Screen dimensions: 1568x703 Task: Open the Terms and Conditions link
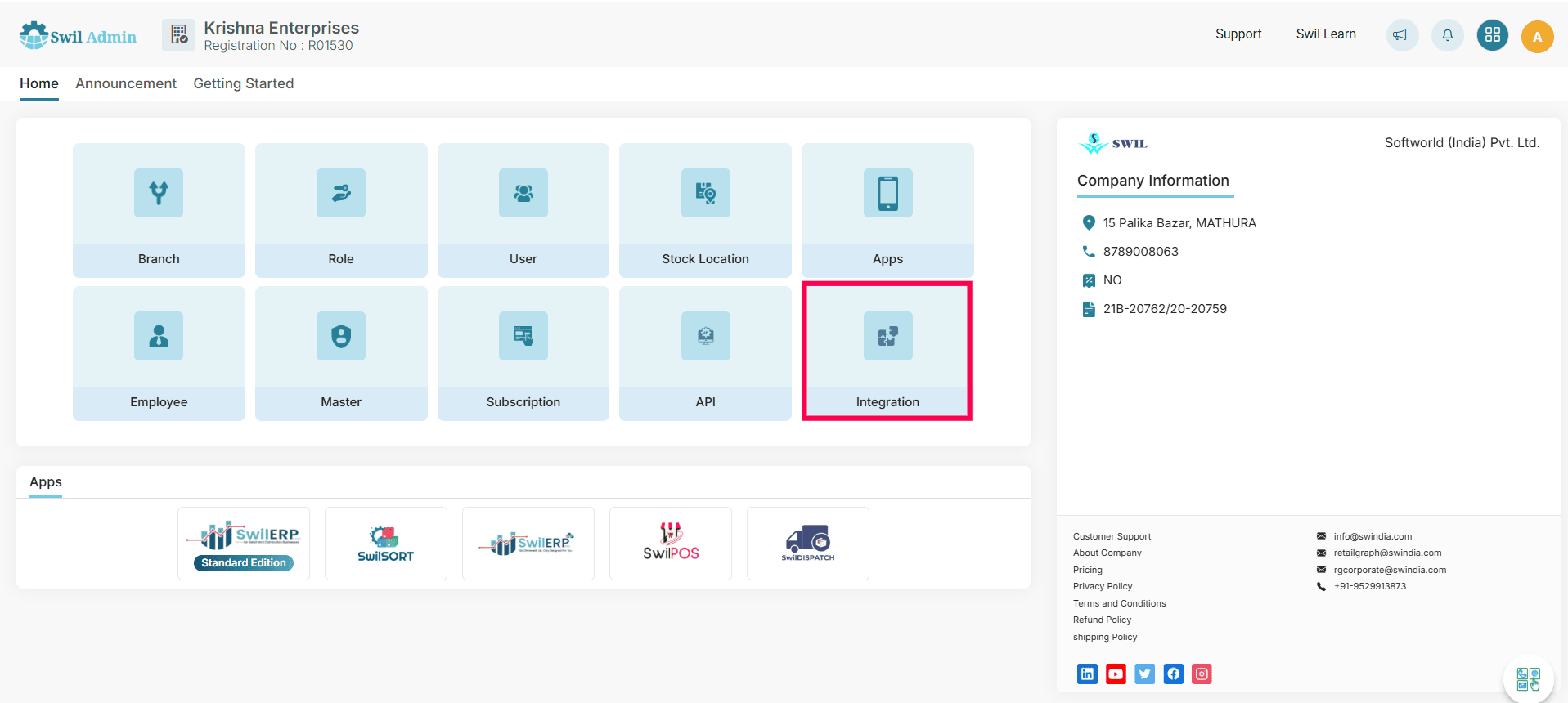point(1120,603)
